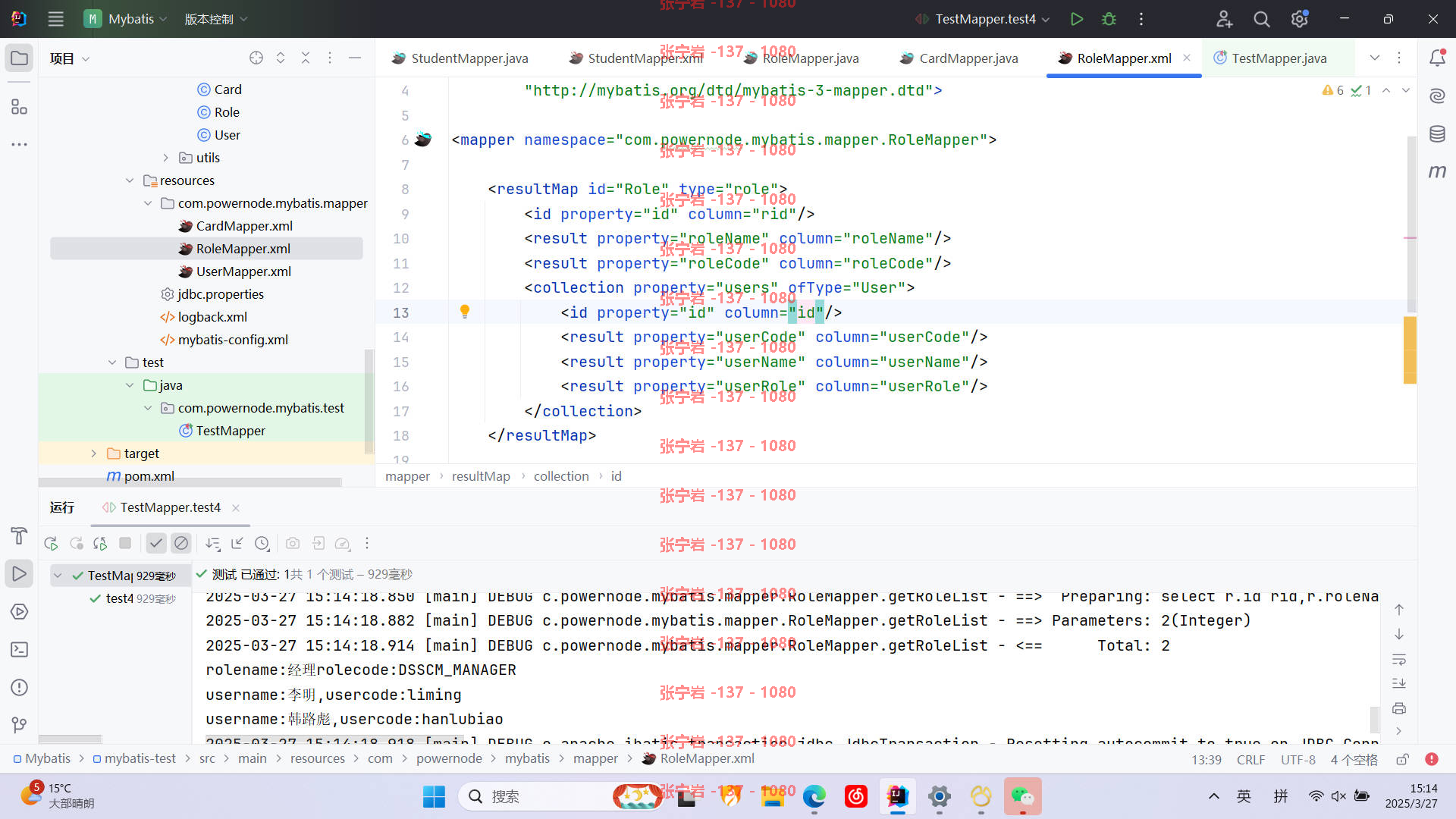Expand the target folder
Image resolution: width=1456 pixels, height=819 pixels.
[x=94, y=453]
